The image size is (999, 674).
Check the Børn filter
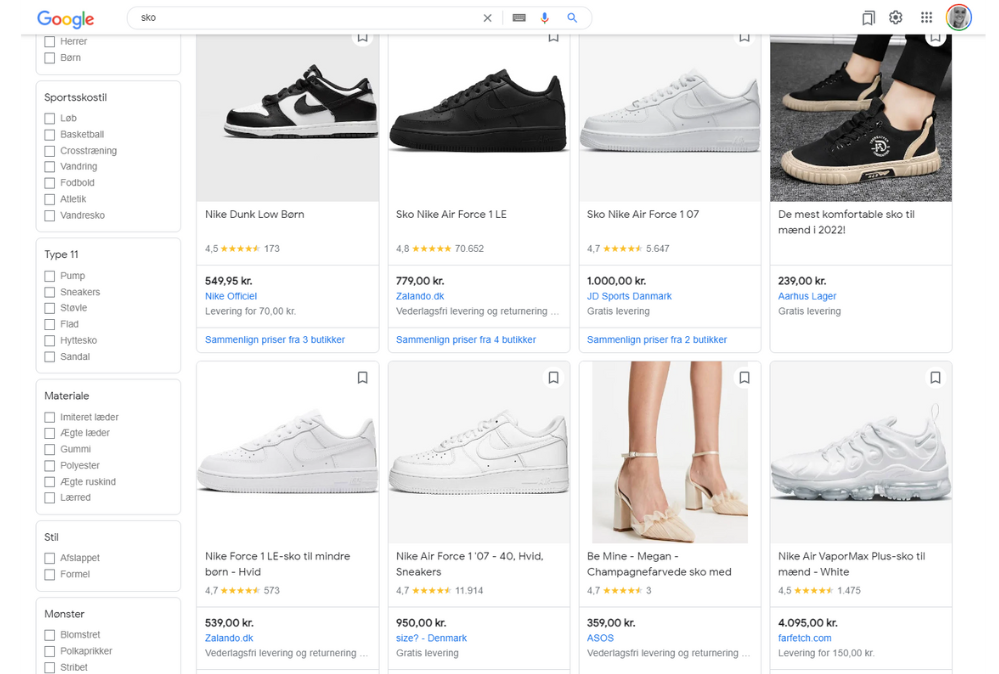[x=50, y=58]
